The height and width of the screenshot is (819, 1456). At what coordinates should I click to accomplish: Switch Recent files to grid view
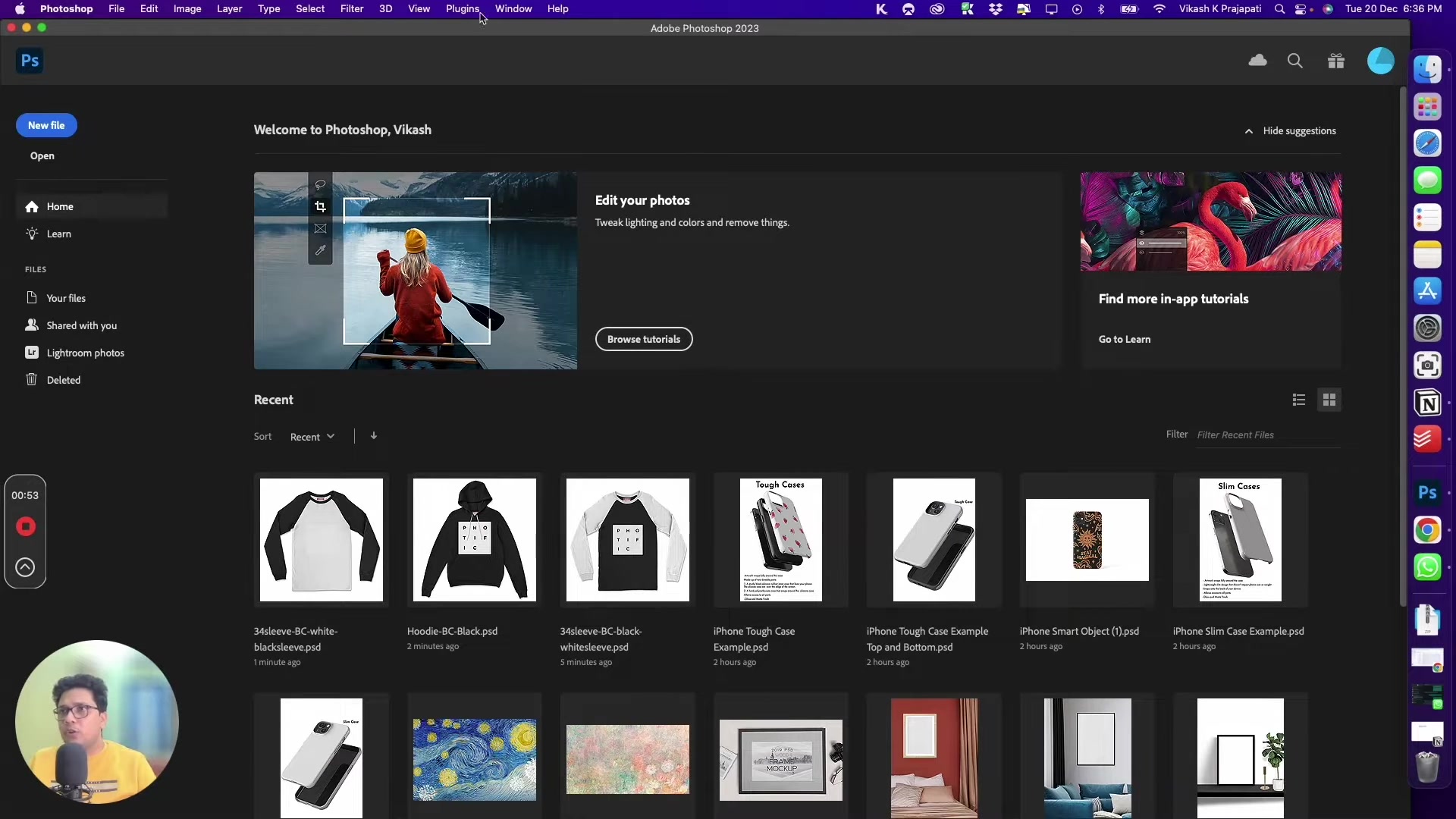1329,400
